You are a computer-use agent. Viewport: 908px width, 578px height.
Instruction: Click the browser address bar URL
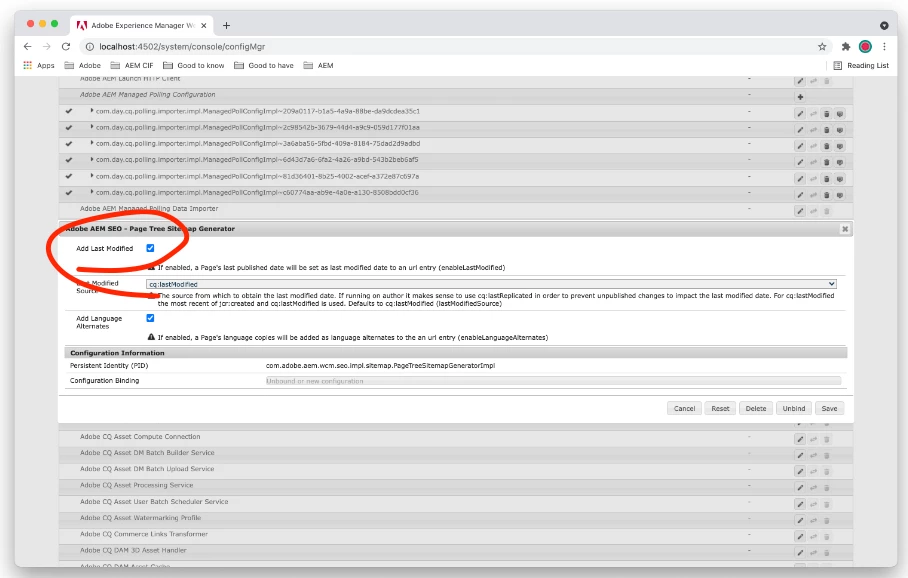182,47
